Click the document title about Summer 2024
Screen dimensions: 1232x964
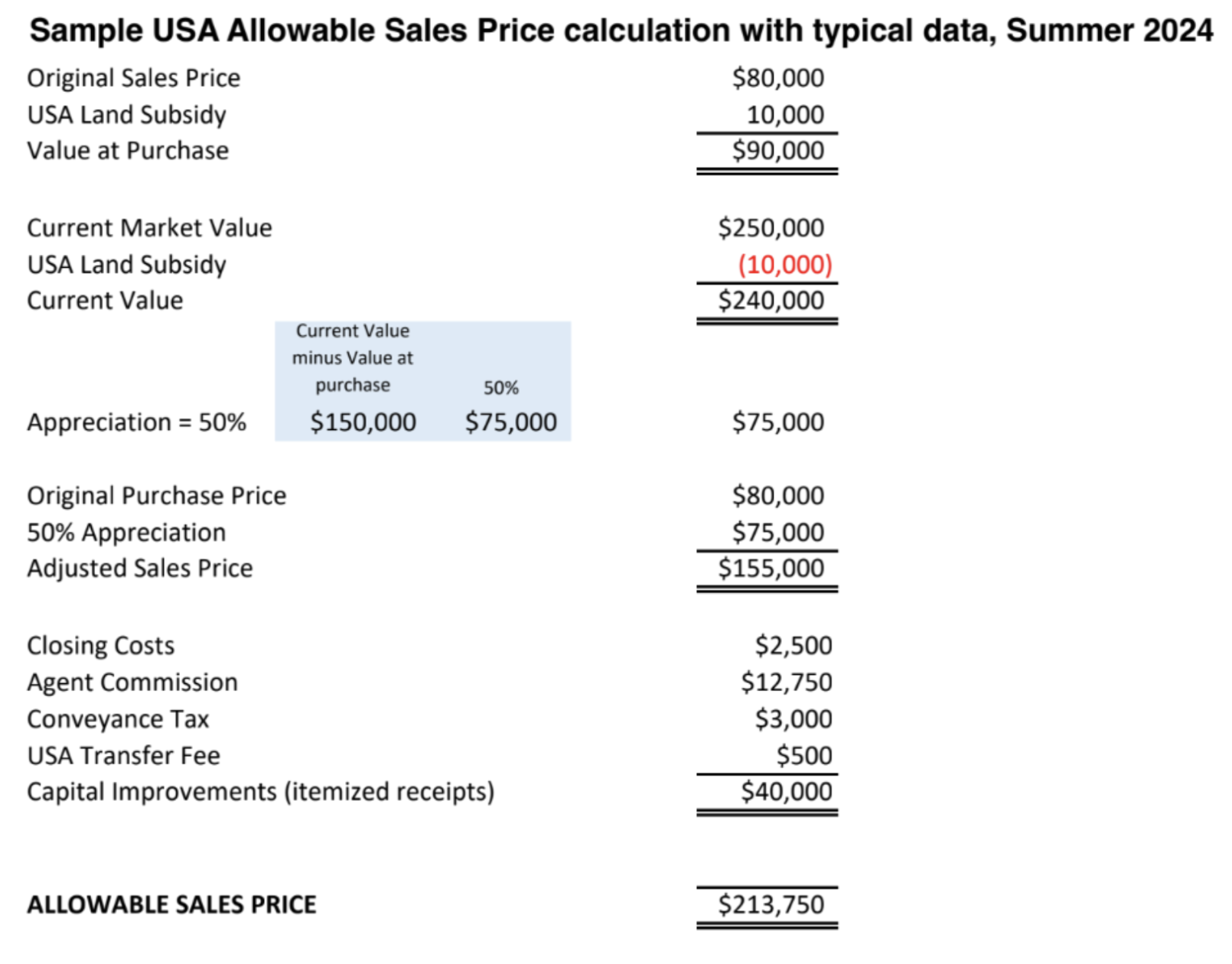point(621,31)
